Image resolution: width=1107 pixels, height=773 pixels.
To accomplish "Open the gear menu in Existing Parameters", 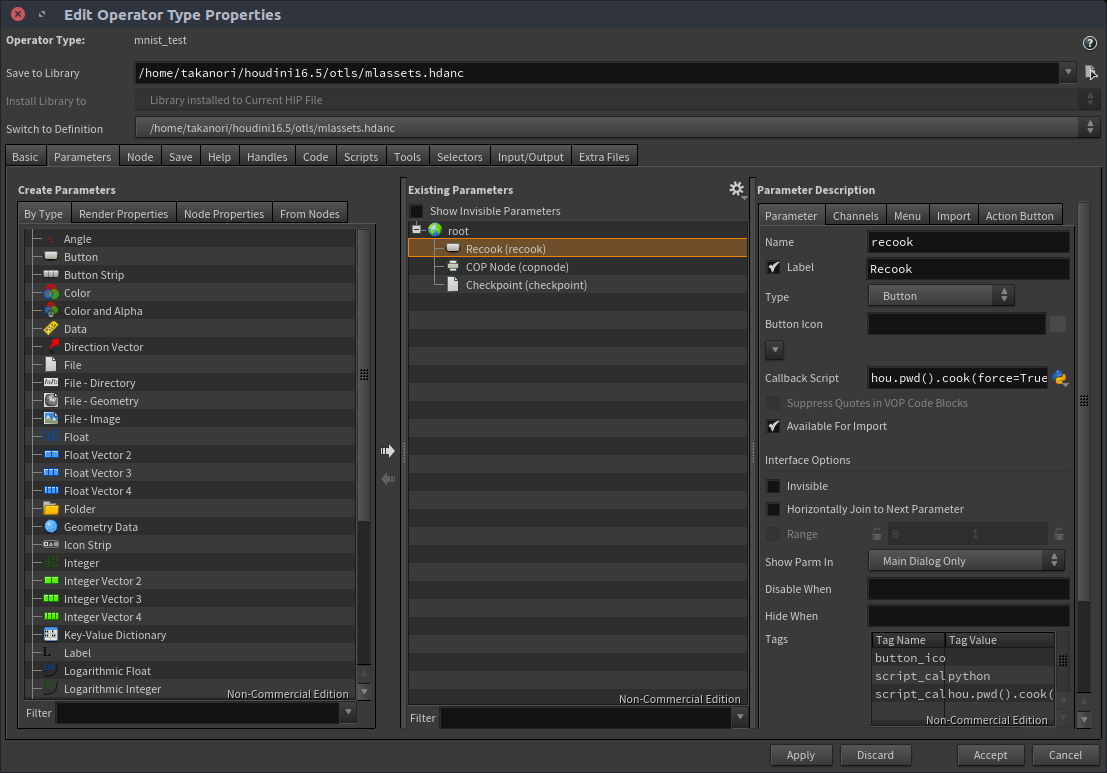I will pos(738,189).
